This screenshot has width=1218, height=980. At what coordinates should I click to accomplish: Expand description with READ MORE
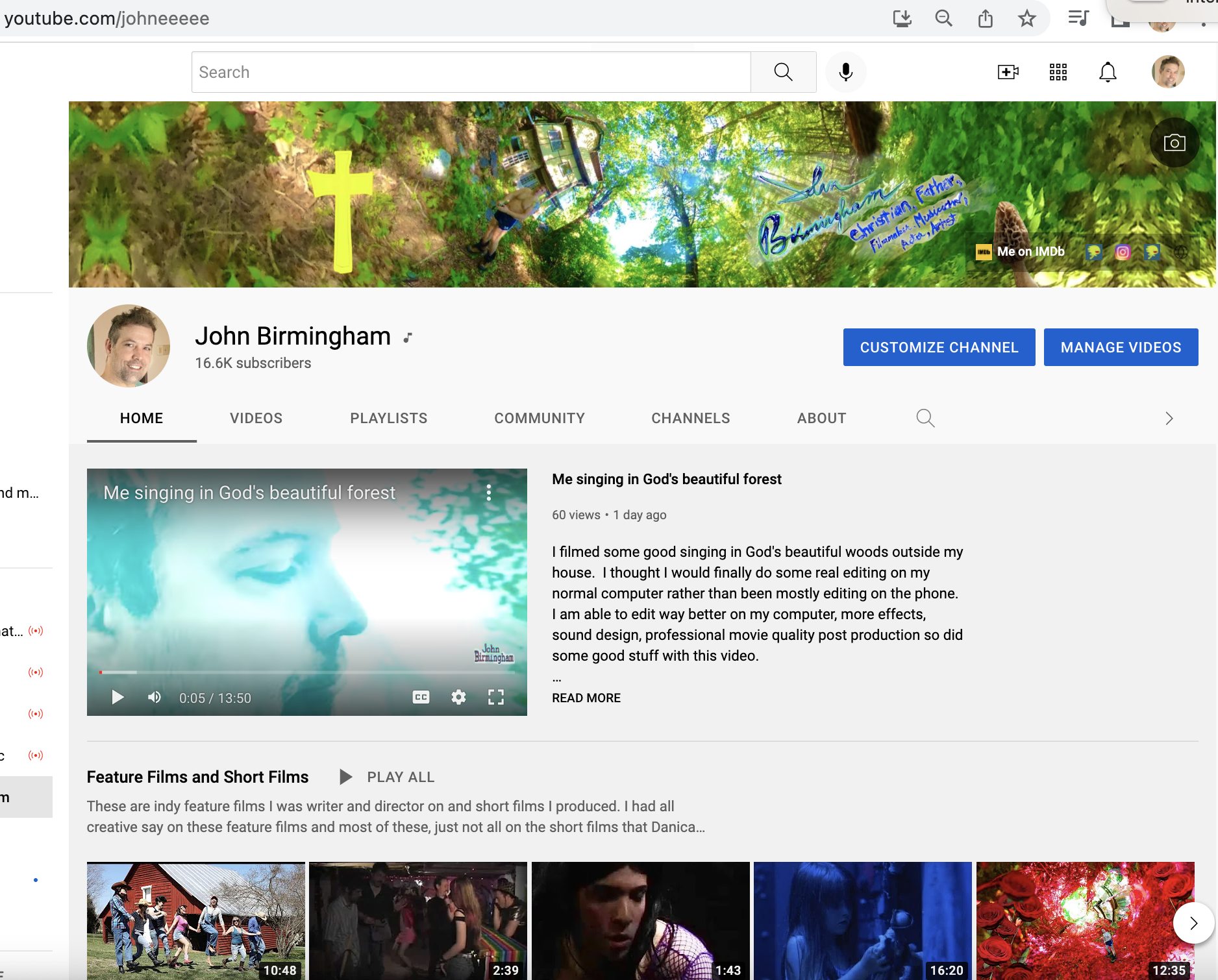(x=586, y=698)
